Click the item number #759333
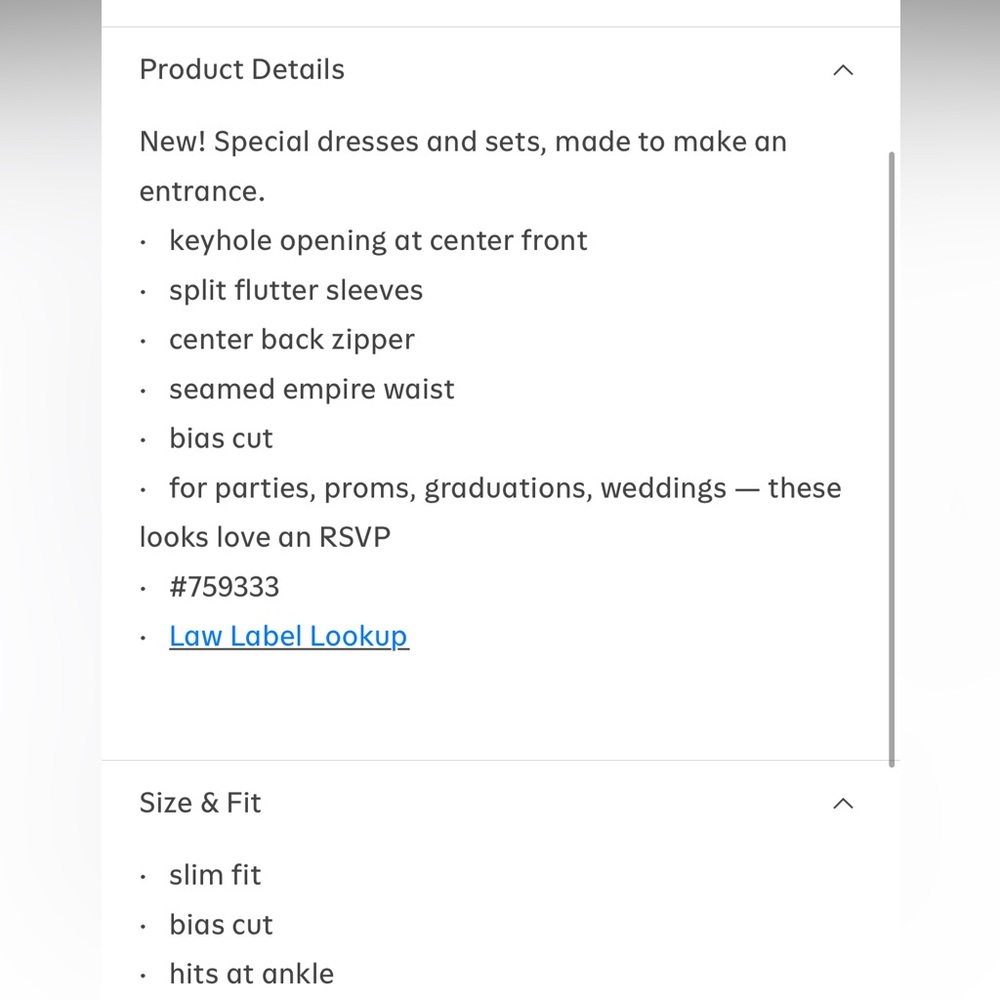Image resolution: width=1000 pixels, height=1000 pixels. (224, 587)
